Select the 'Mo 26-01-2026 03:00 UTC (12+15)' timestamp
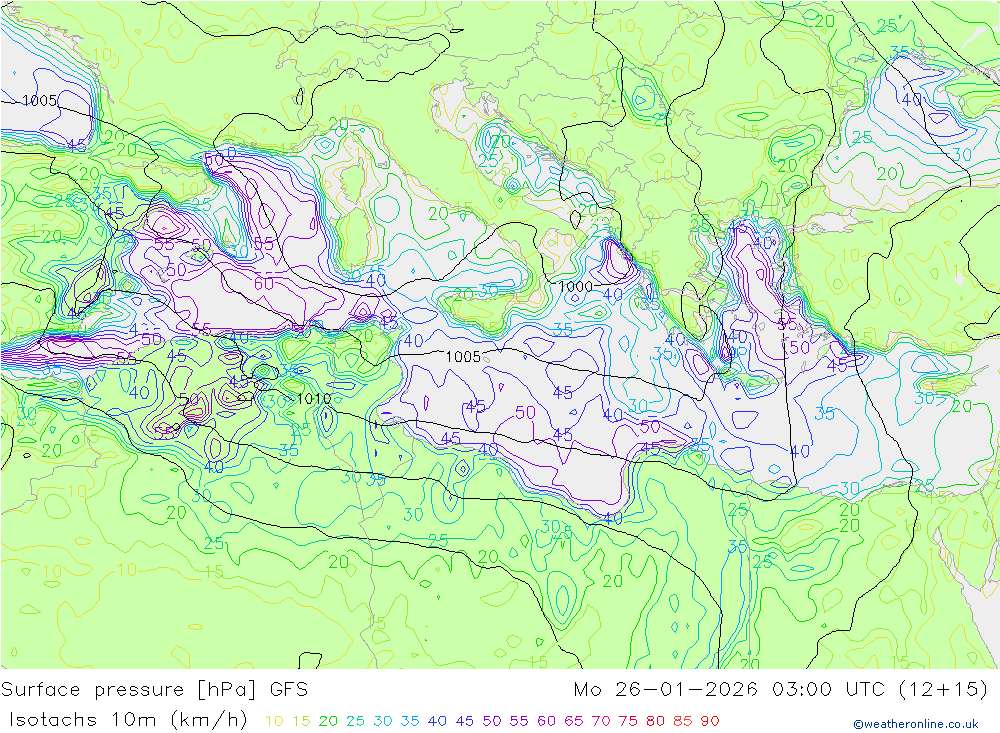Viewport: 1000px width, 733px height. (x=781, y=690)
